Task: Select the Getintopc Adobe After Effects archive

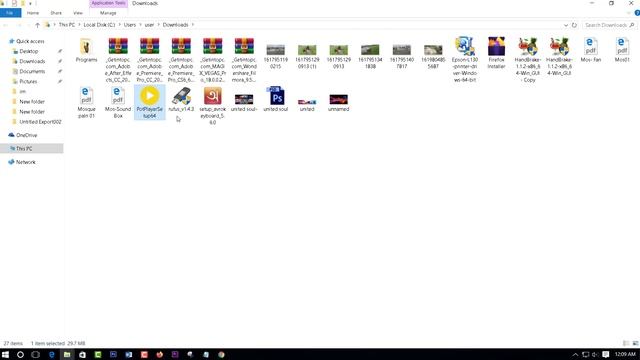Action: (x=118, y=60)
